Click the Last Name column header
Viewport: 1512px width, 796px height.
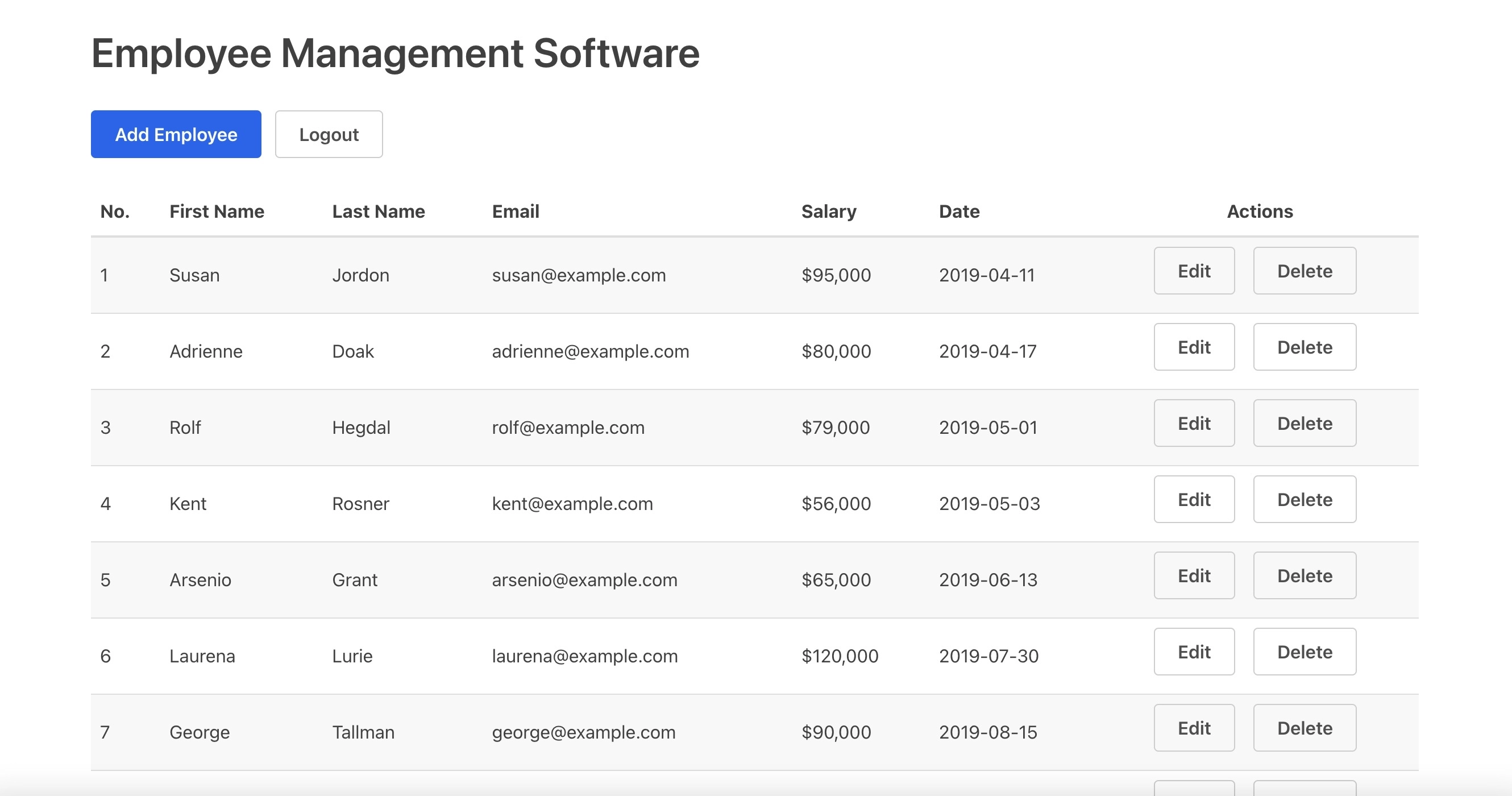379,211
